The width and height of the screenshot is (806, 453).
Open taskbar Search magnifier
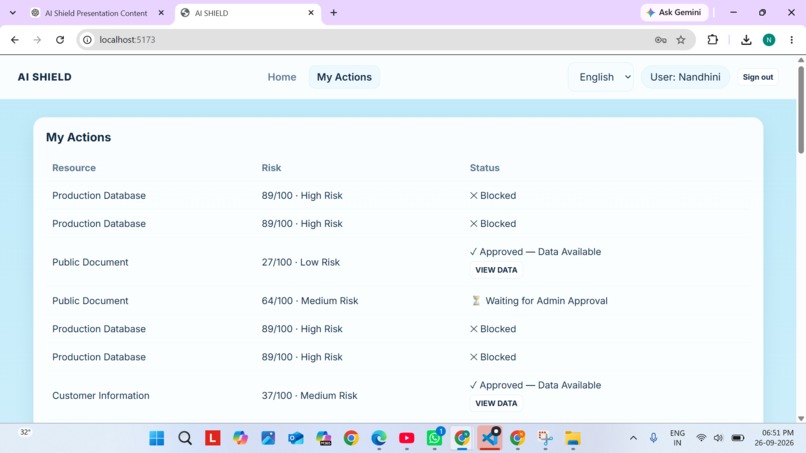[185, 438]
